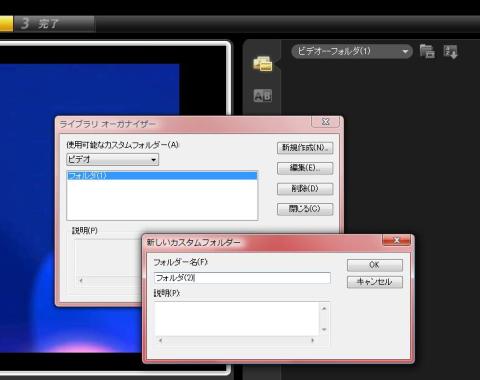Open the AB transitions library icon
Viewport: 480px width, 380px height.
point(263,96)
